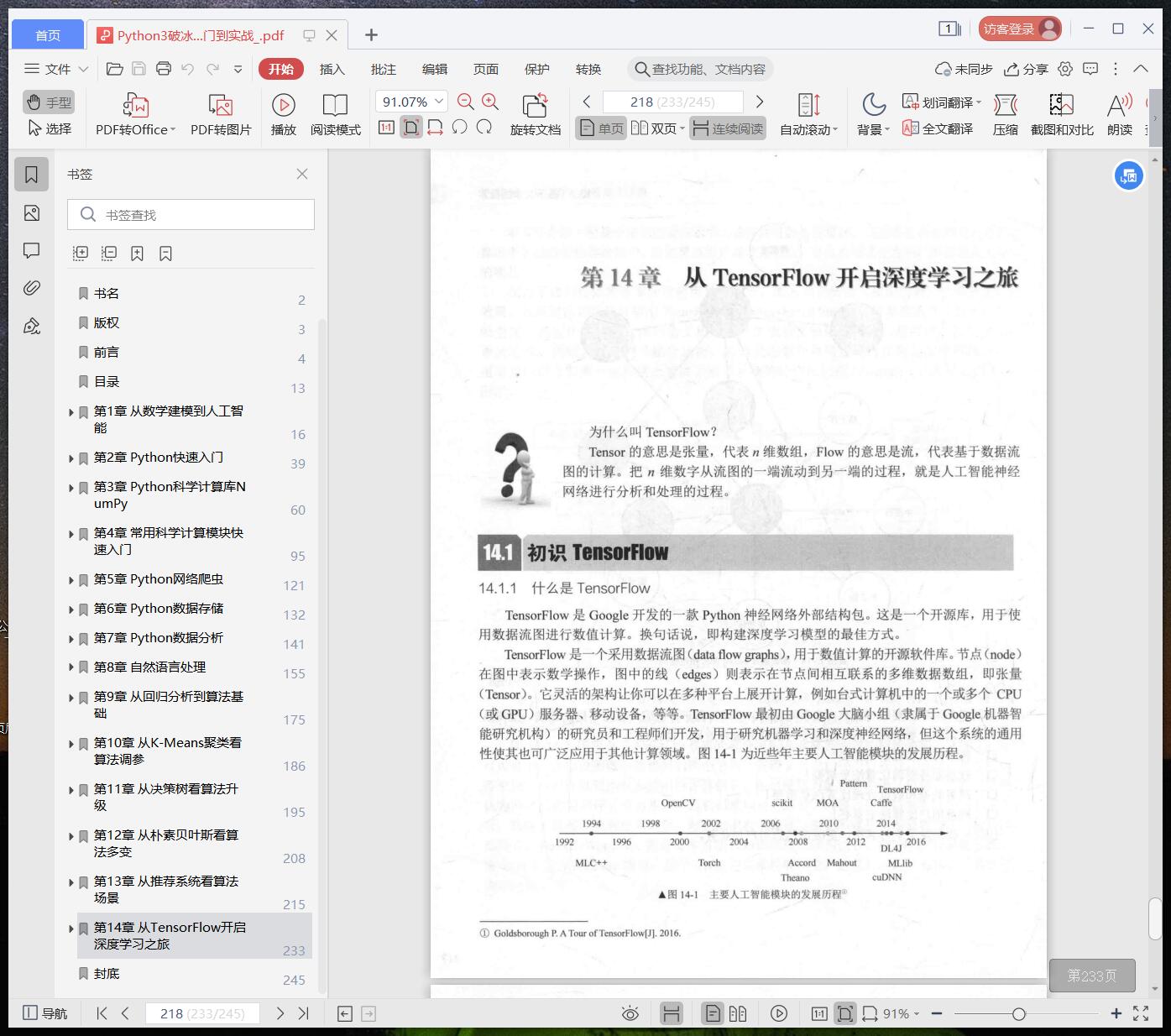Set actual size 1:1 in the ribbon
This screenshot has width=1171, height=1036.
pos(386,128)
